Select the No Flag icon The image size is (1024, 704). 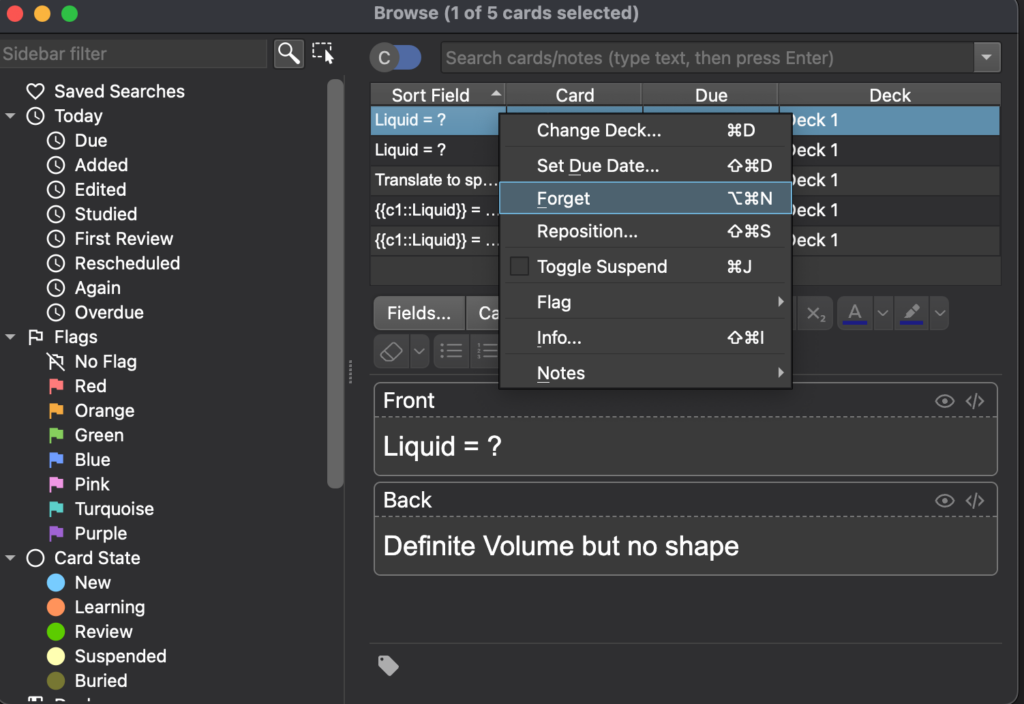point(56,362)
